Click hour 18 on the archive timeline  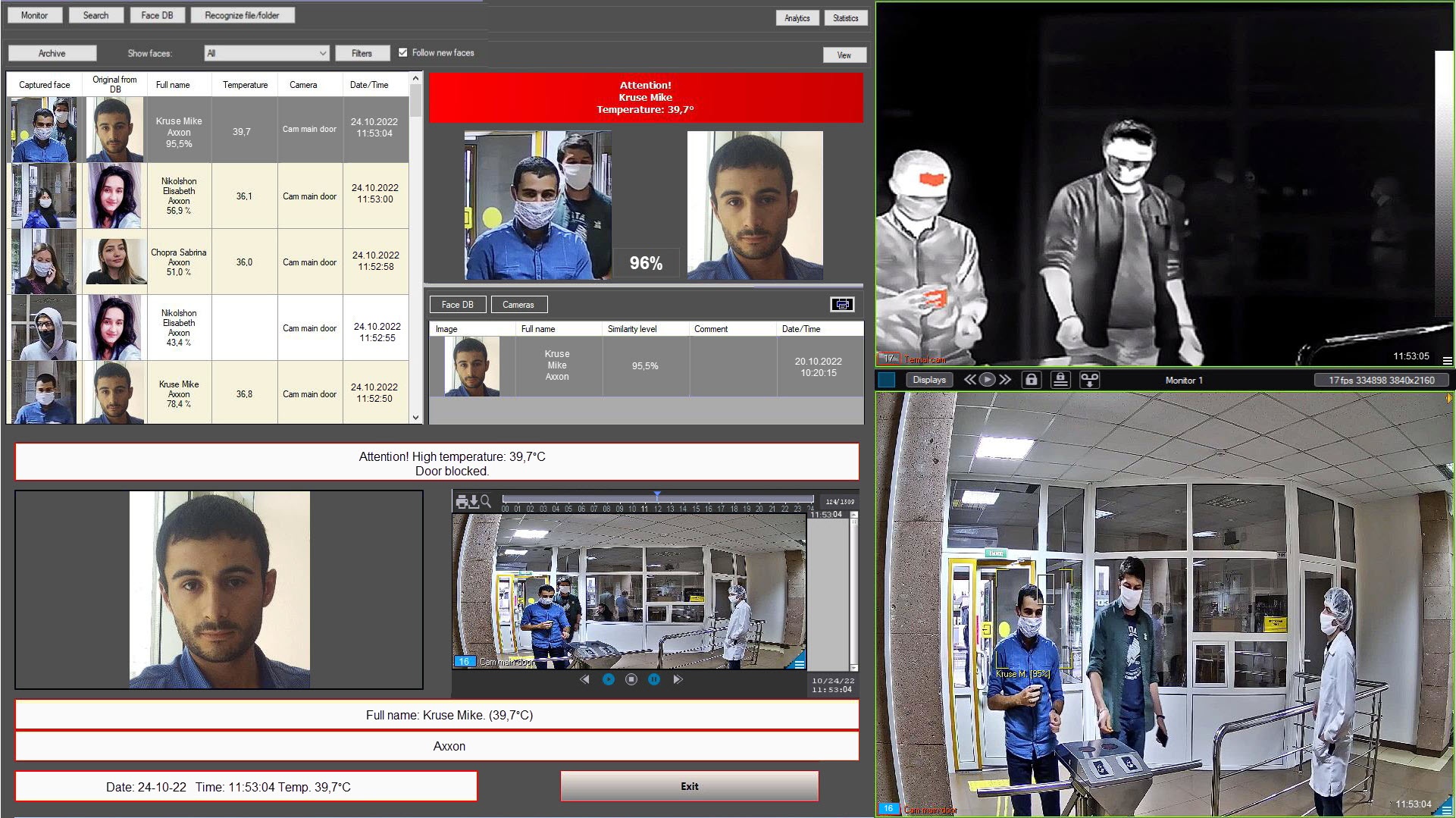point(734,509)
